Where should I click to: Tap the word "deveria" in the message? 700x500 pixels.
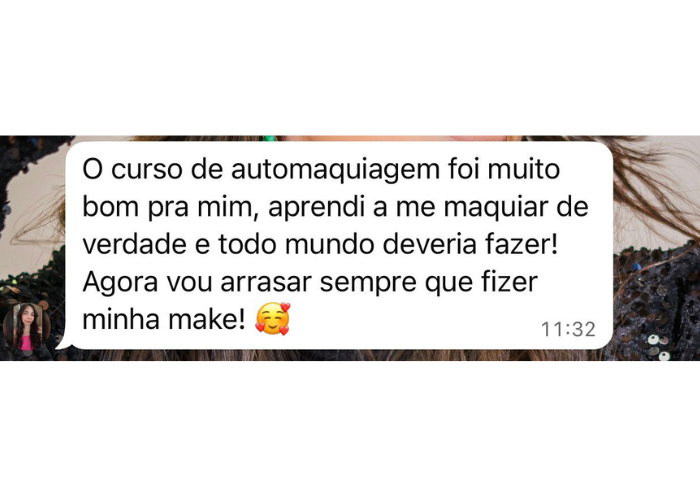coord(429,244)
